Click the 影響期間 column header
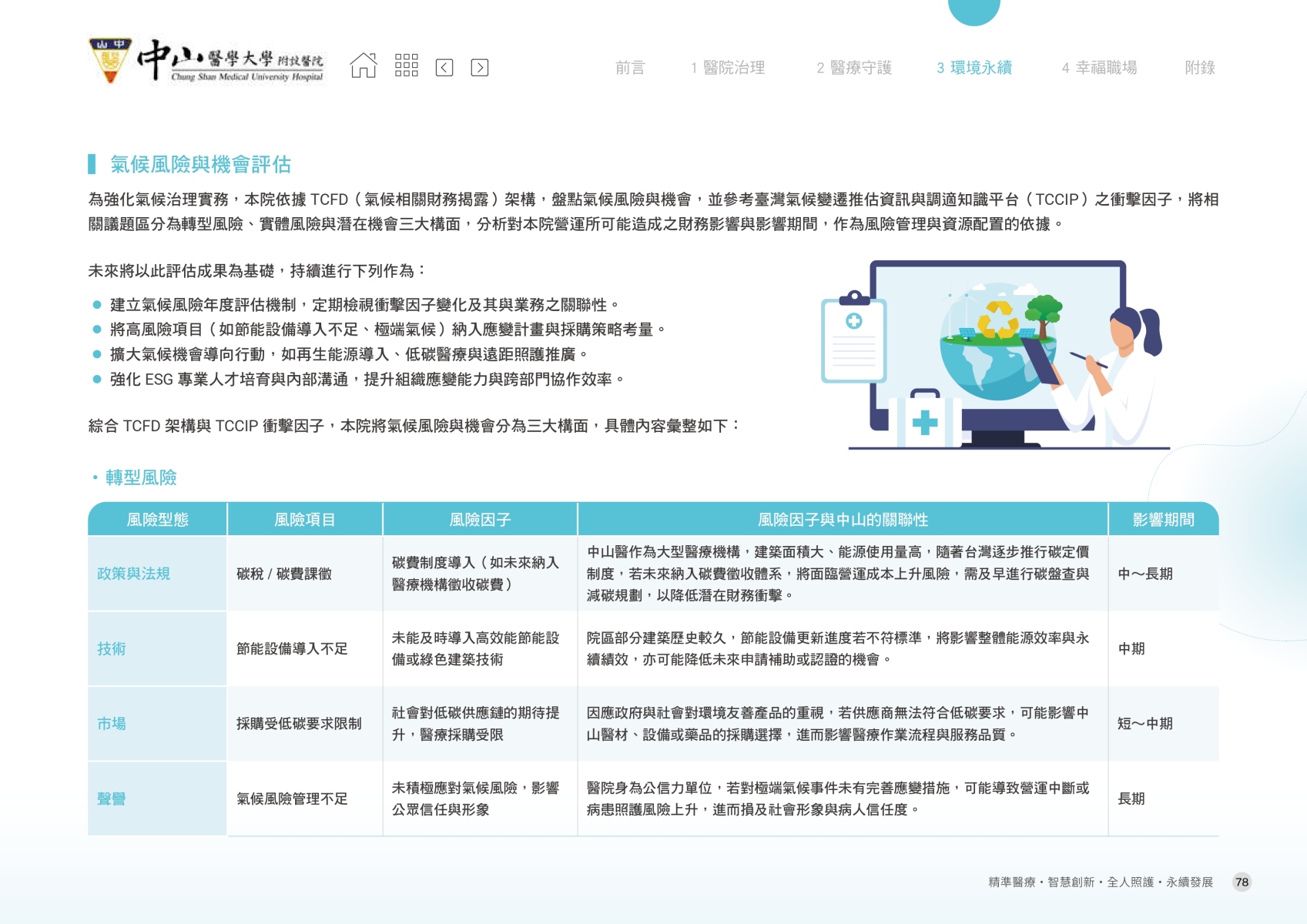1307x924 pixels. click(1163, 520)
